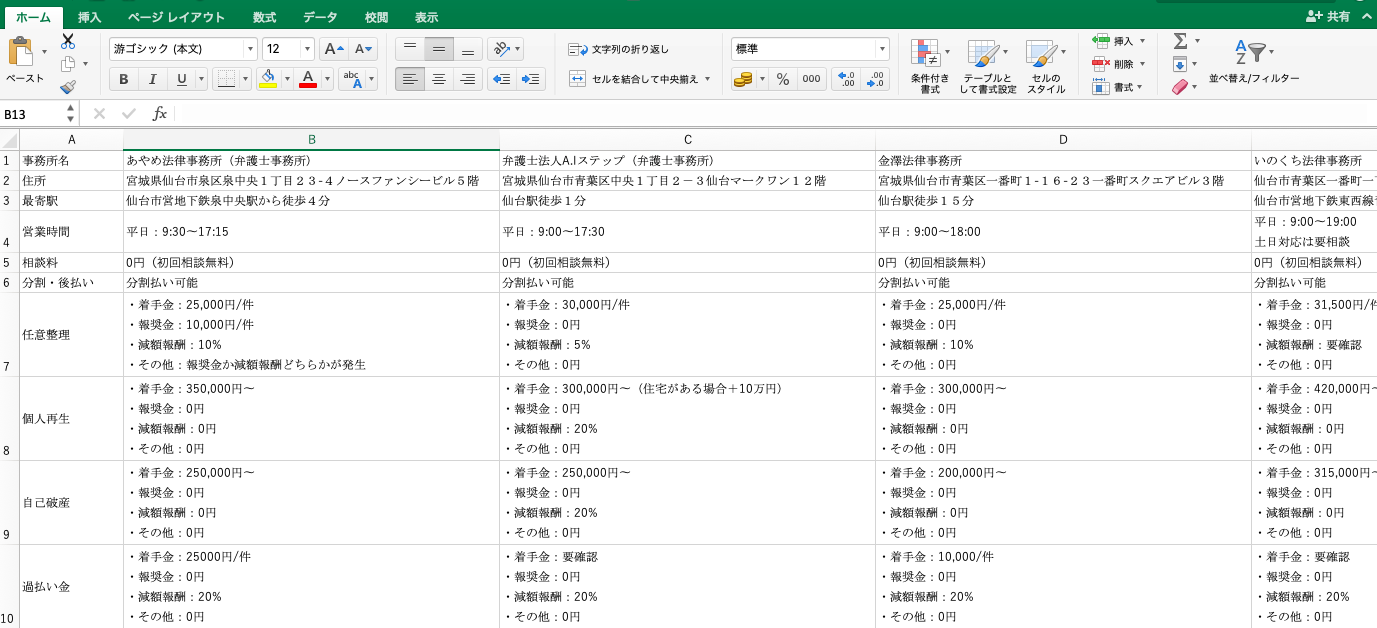Viewport: 1377px width, 628px height.
Task: Apply percent style format
Action: click(x=783, y=79)
